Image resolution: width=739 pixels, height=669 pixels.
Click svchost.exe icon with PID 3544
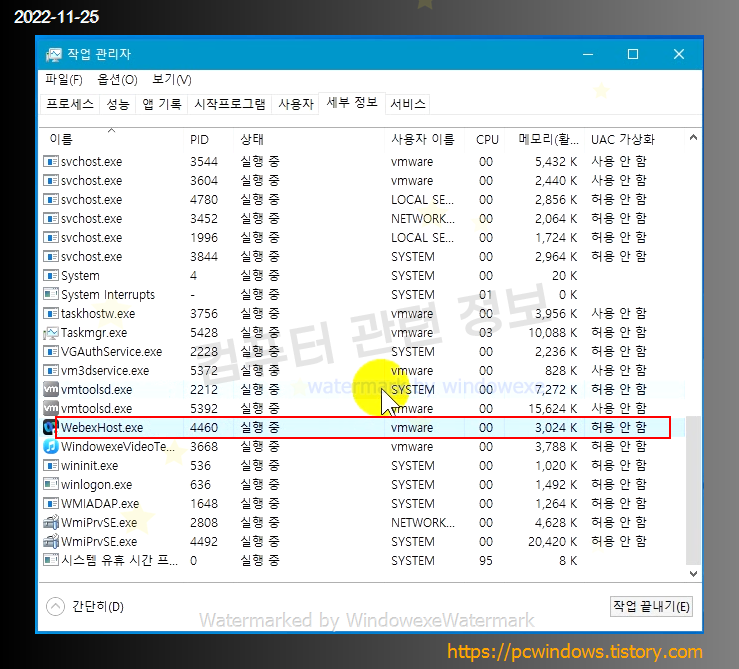[50, 161]
